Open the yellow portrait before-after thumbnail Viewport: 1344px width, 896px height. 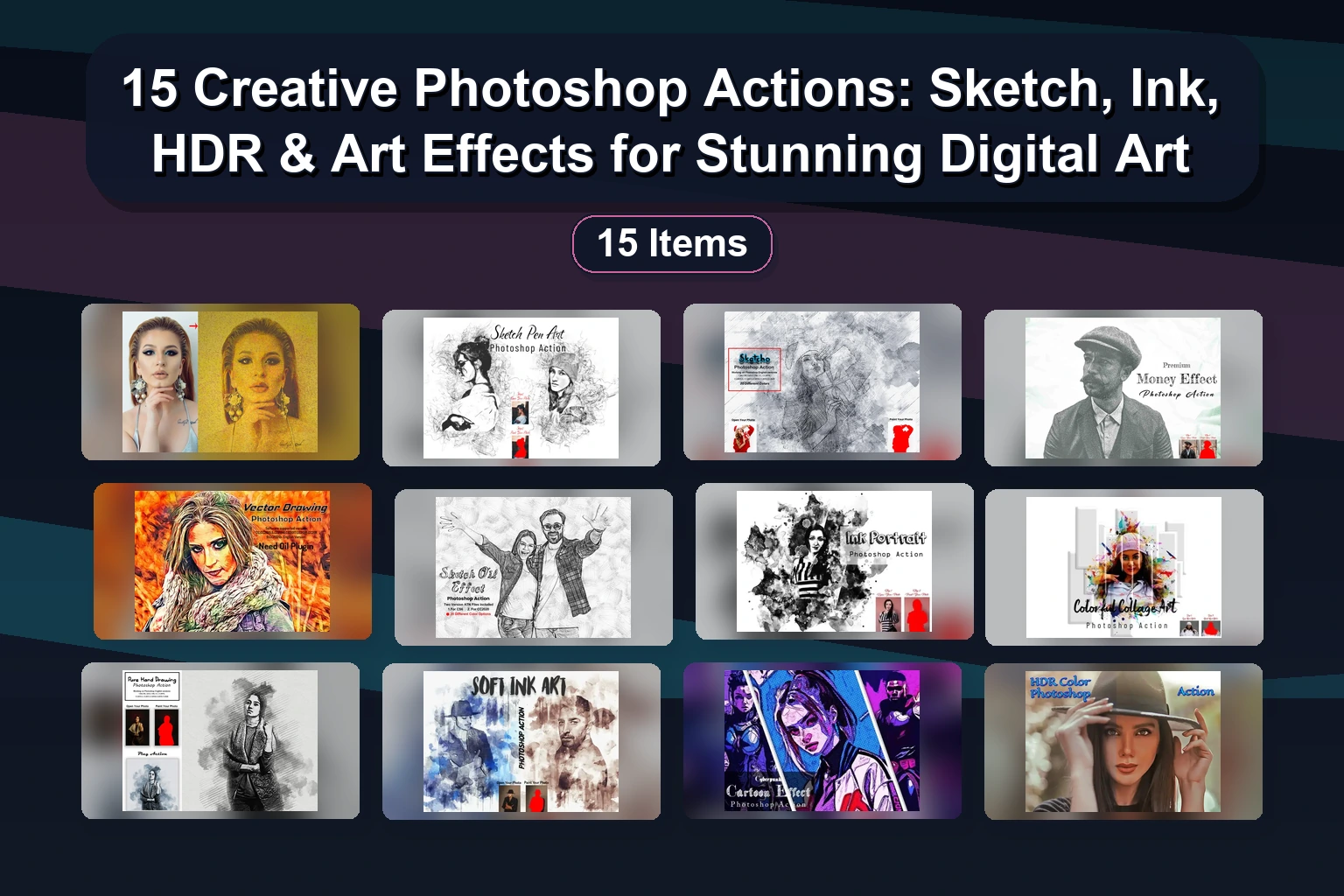[x=220, y=381]
